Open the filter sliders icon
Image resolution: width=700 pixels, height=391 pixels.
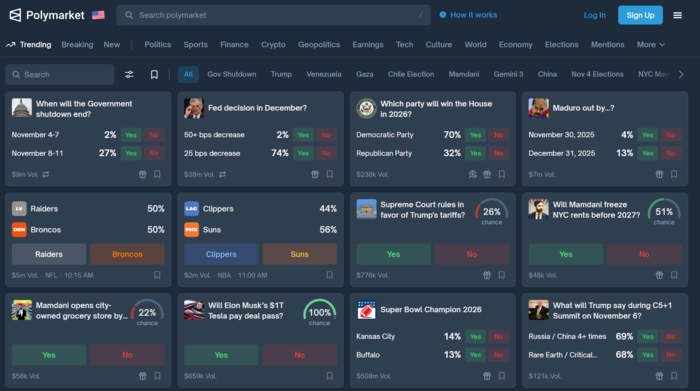pos(129,75)
